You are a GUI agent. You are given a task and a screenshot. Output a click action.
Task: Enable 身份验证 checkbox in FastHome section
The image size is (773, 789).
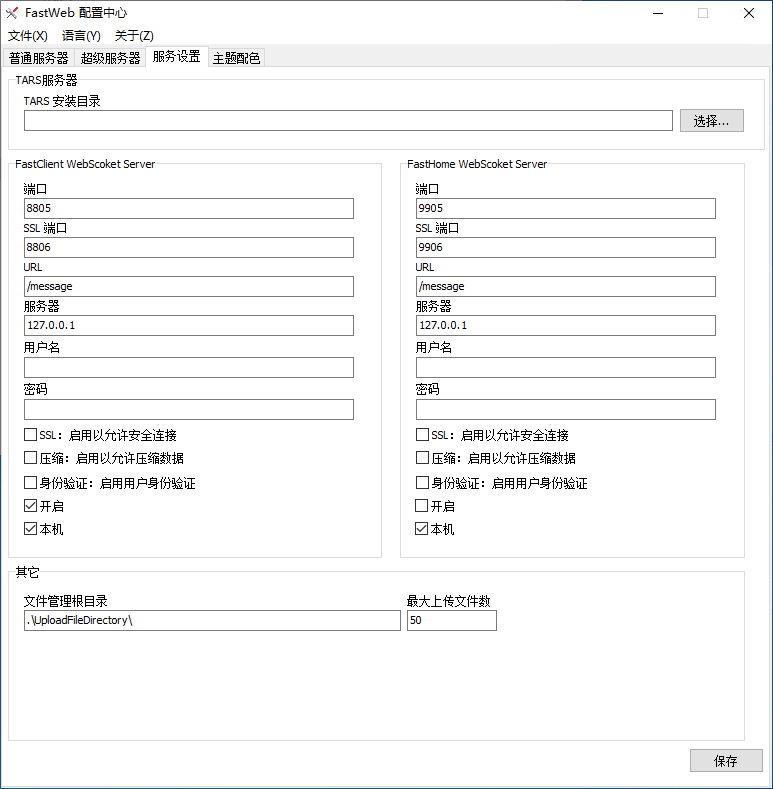[x=422, y=483]
